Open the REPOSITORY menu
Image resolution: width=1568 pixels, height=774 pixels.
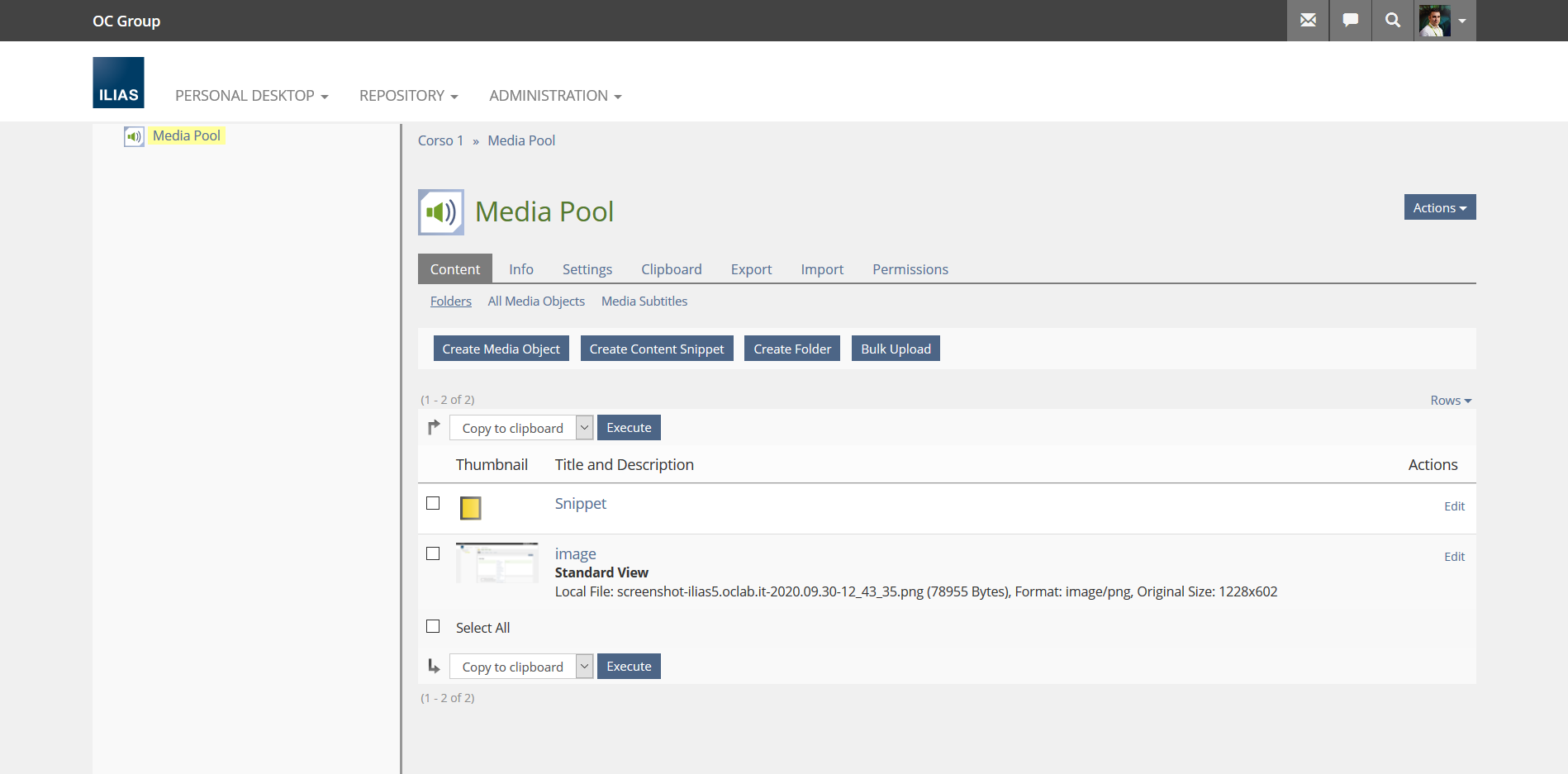408,96
